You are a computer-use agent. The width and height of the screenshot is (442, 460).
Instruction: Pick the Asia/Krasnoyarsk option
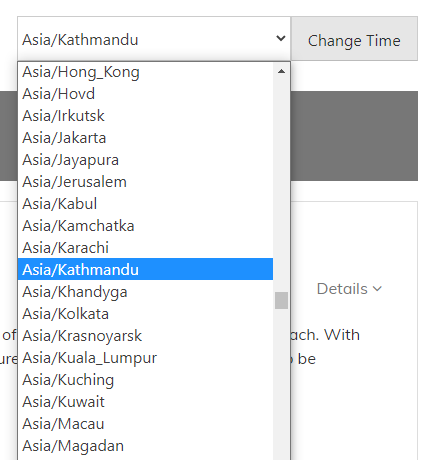146,336
